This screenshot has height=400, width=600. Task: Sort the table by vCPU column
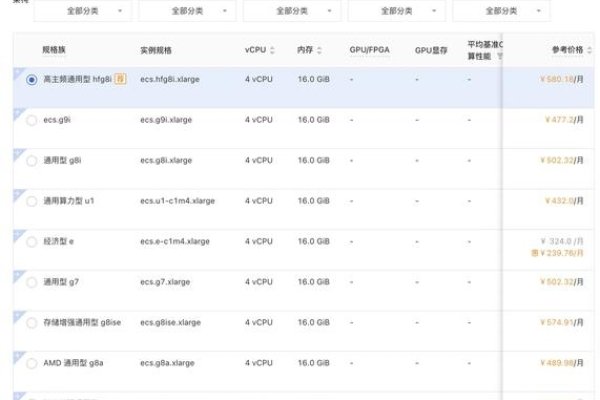273,50
